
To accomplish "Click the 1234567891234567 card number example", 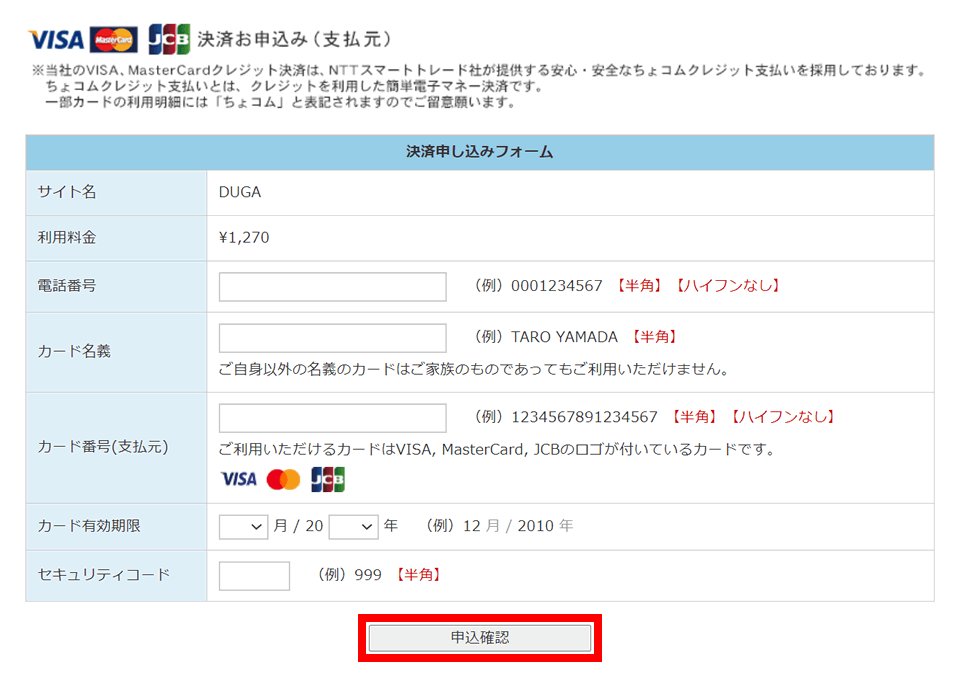I will point(584,417).
